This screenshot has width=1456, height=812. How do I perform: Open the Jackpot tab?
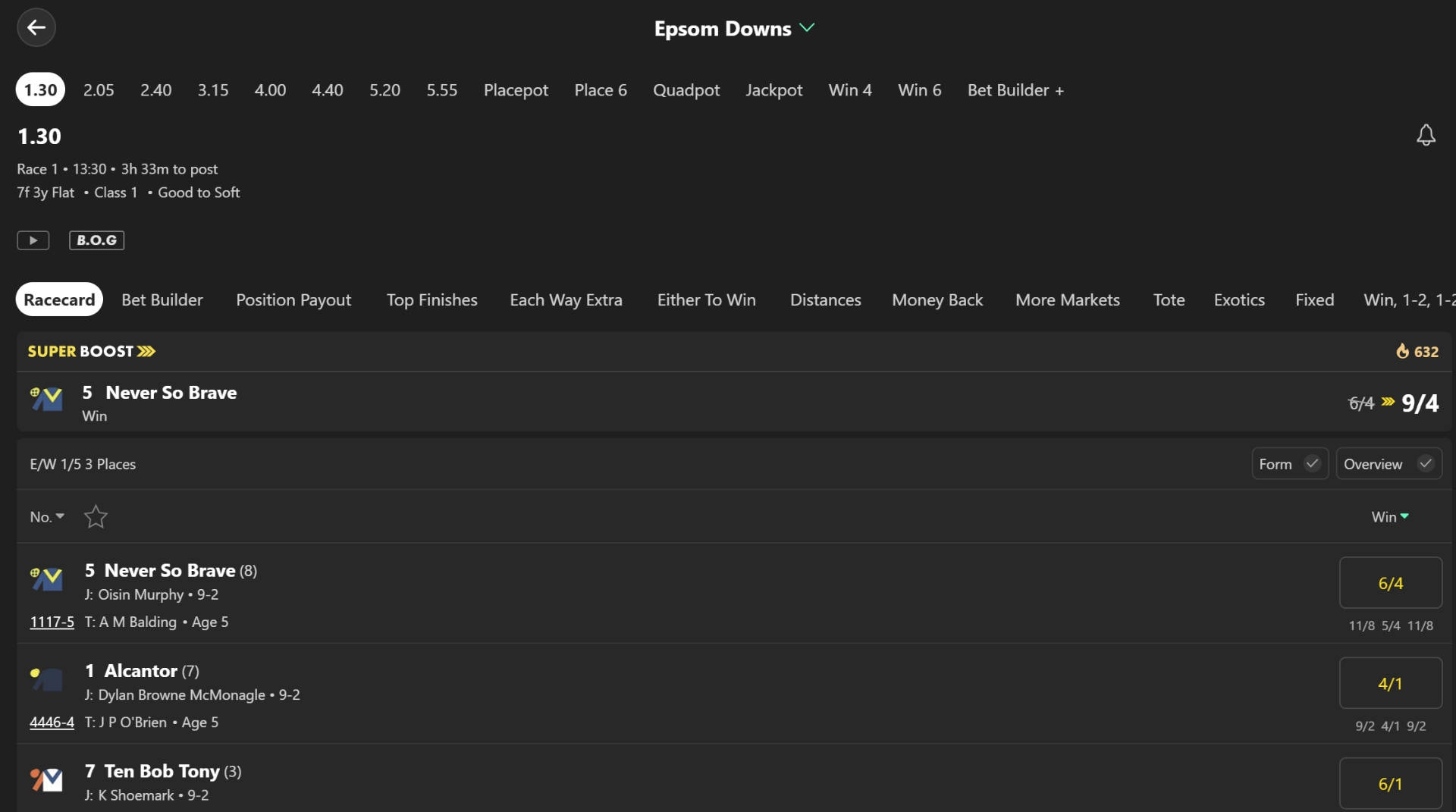[773, 89]
